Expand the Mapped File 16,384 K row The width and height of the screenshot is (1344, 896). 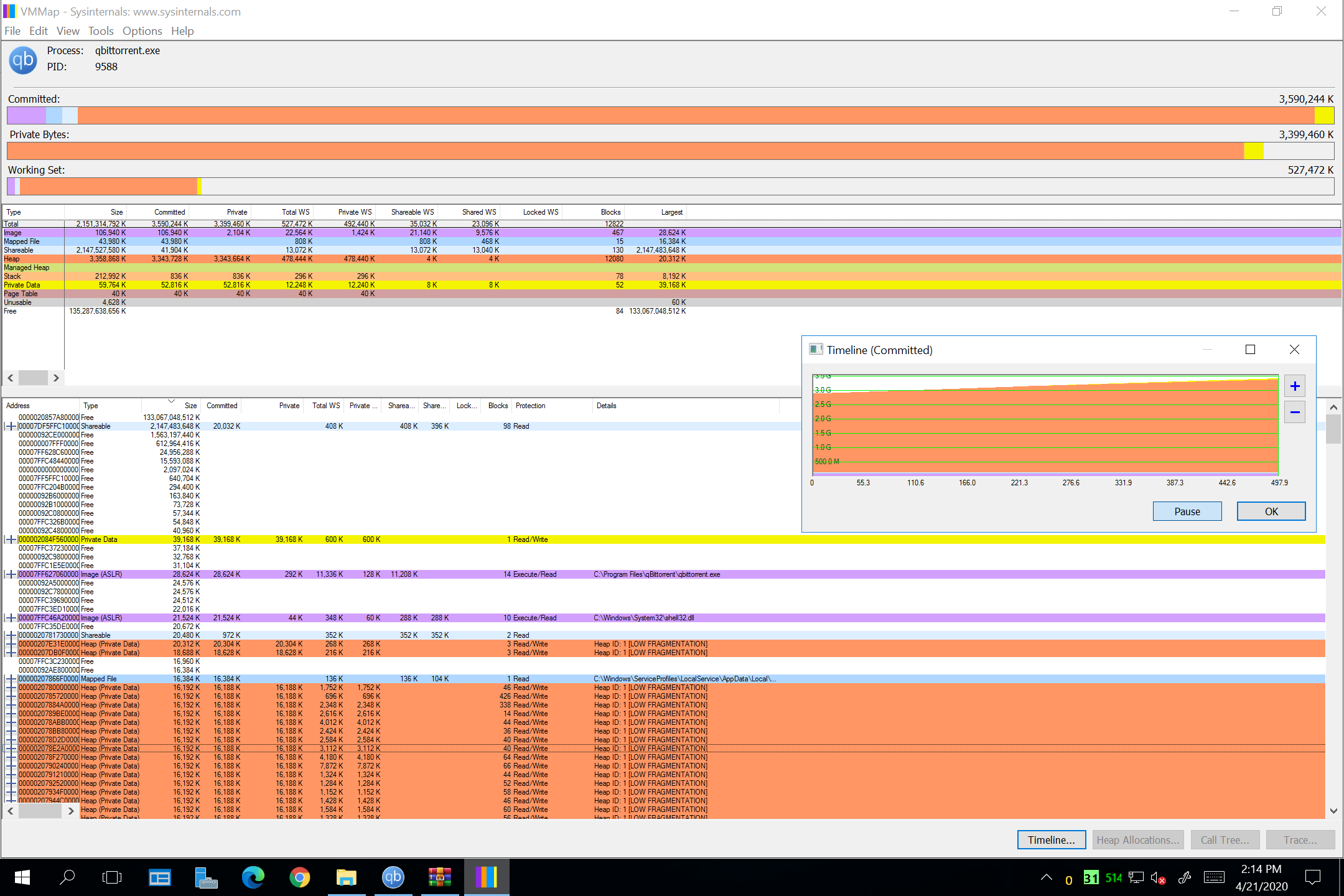pyautogui.click(x=11, y=679)
